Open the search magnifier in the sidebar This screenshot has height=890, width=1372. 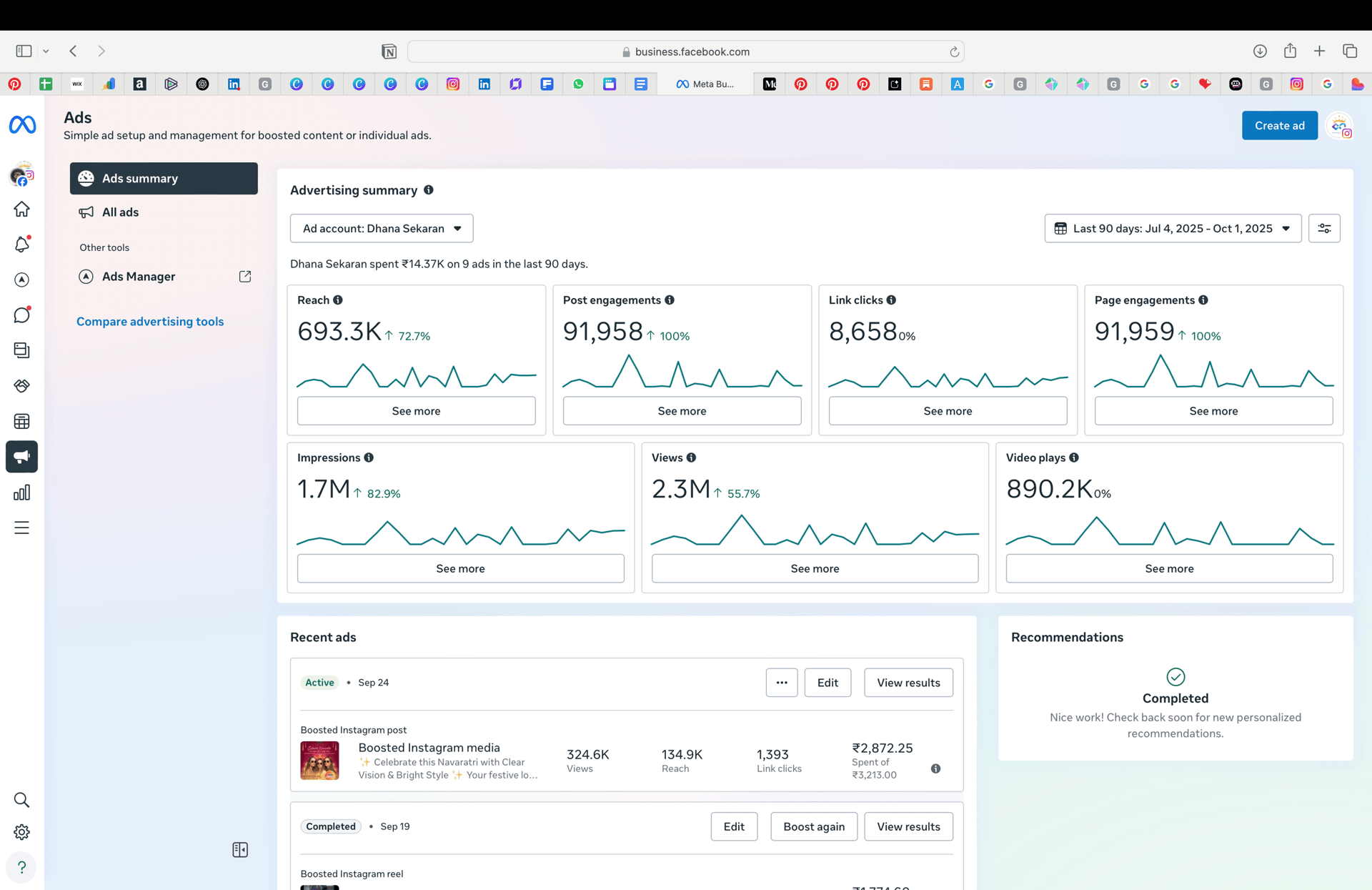click(x=22, y=800)
